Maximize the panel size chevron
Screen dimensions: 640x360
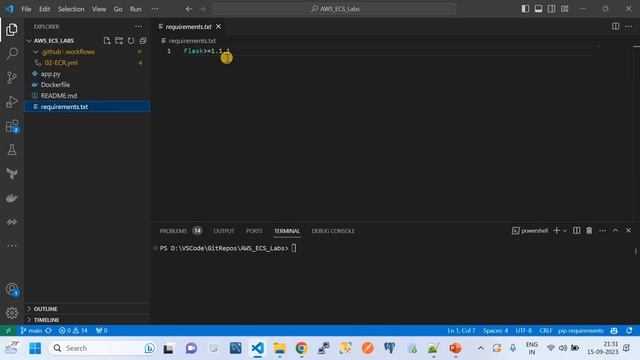click(615, 231)
